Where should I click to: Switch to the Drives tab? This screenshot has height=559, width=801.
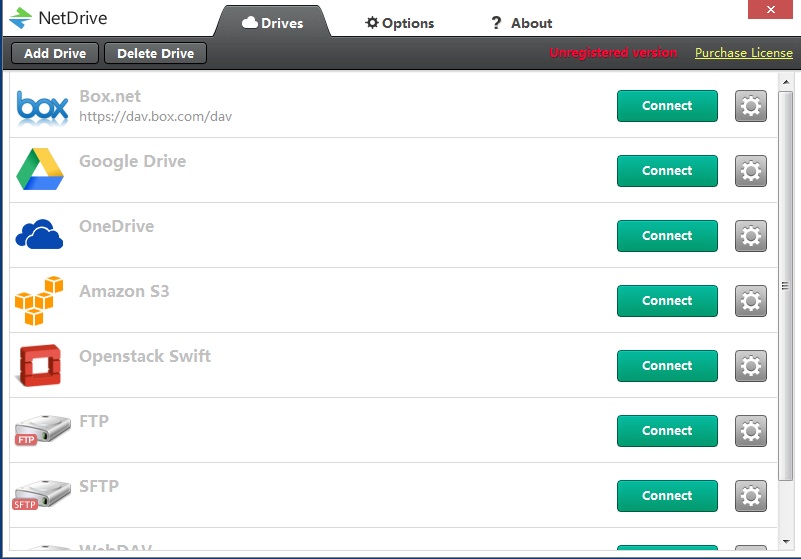pyautogui.click(x=272, y=23)
